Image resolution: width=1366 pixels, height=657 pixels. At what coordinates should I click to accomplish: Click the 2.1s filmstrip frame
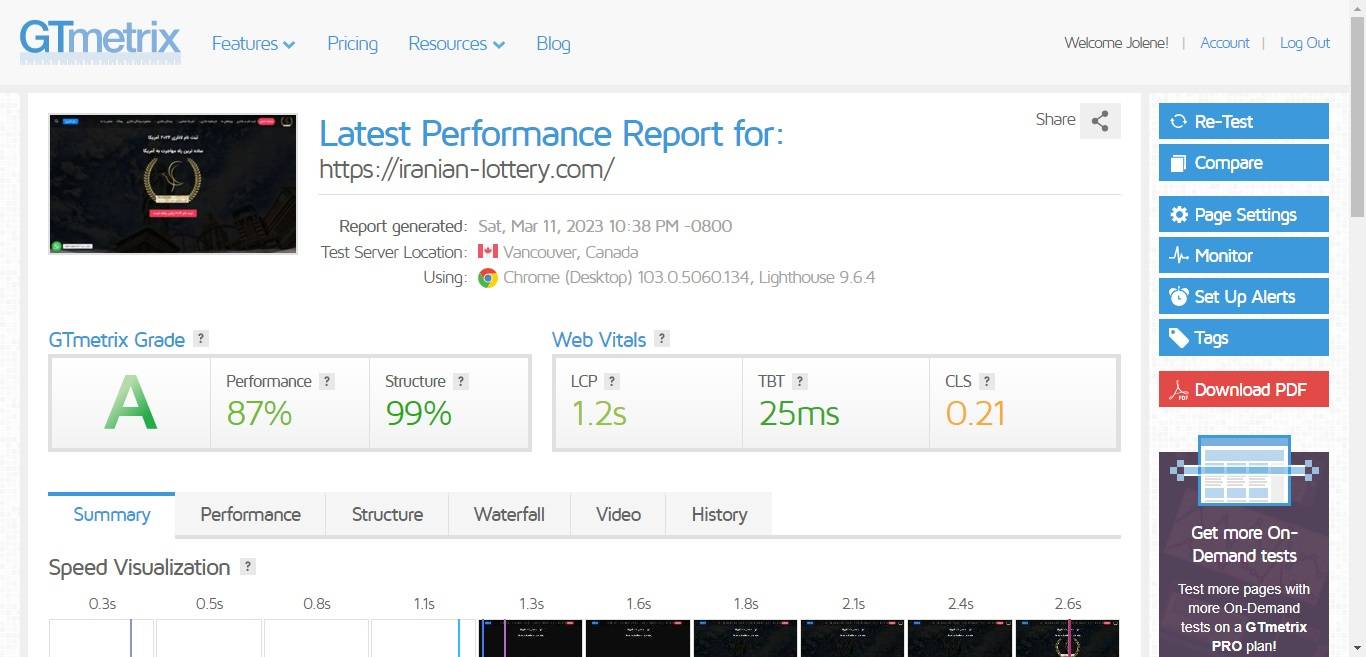coord(853,638)
